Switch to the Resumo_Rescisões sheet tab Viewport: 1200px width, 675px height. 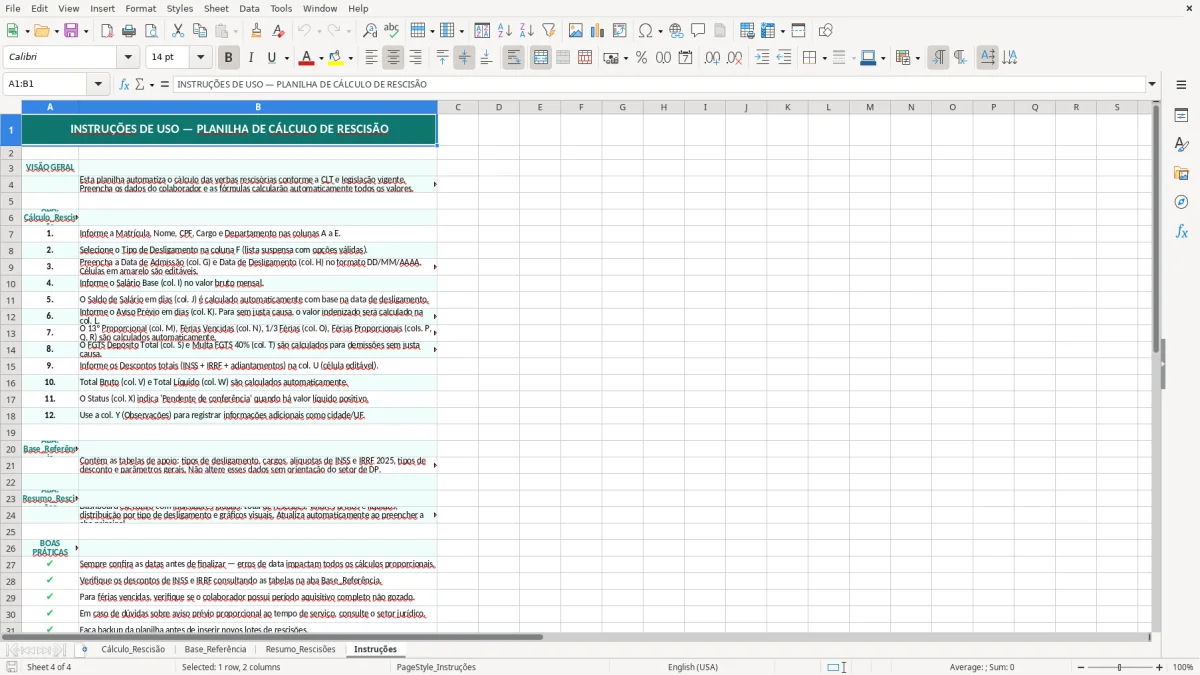pos(300,649)
